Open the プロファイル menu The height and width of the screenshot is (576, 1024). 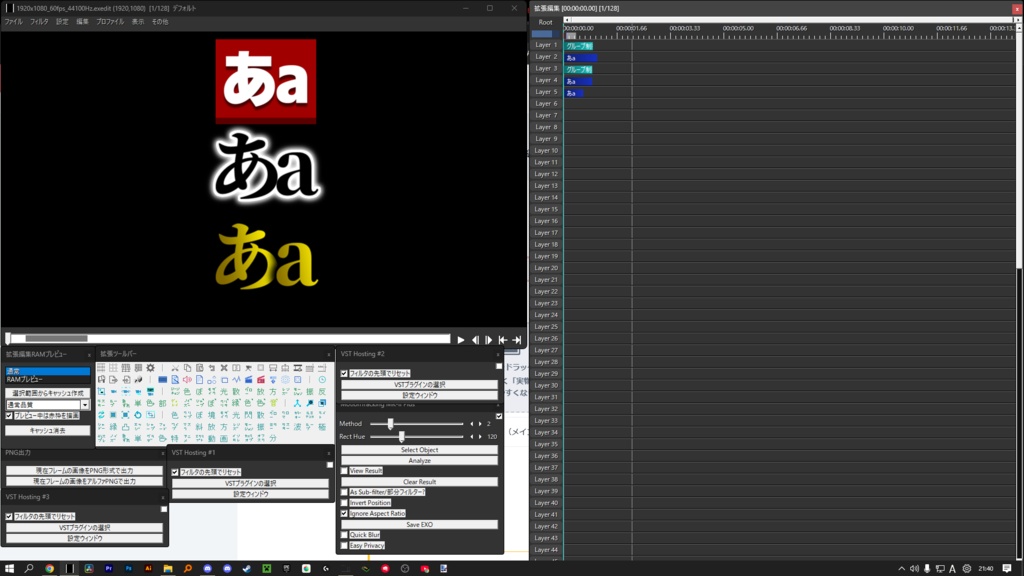click(110, 22)
